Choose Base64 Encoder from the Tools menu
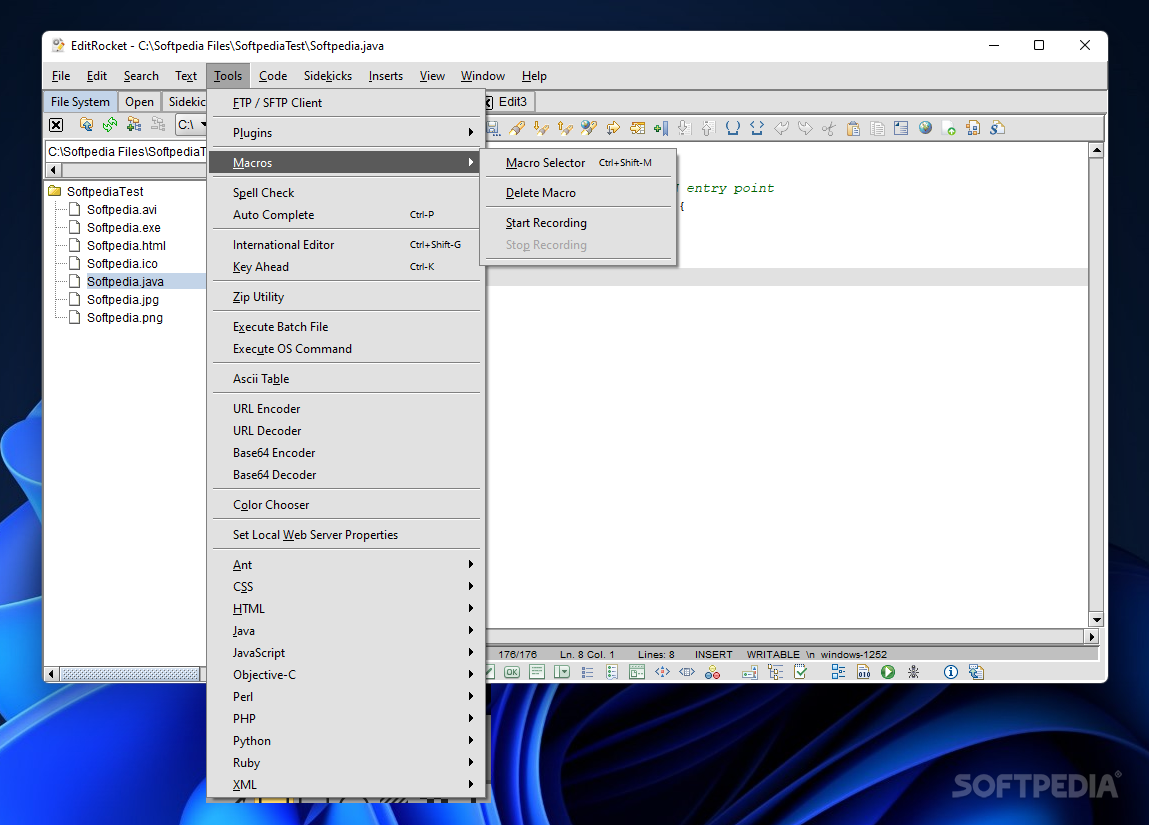The height and width of the screenshot is (825, 1149). pyautogui.click(x=344, y=453)
